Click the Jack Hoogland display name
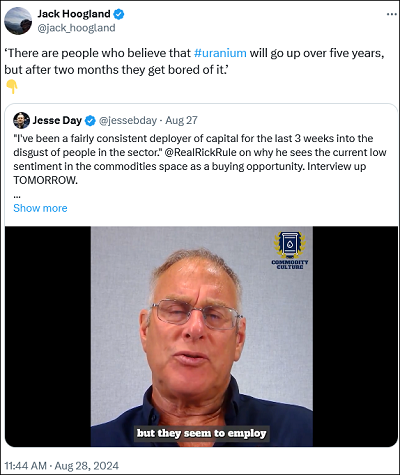 pos(74,14)
